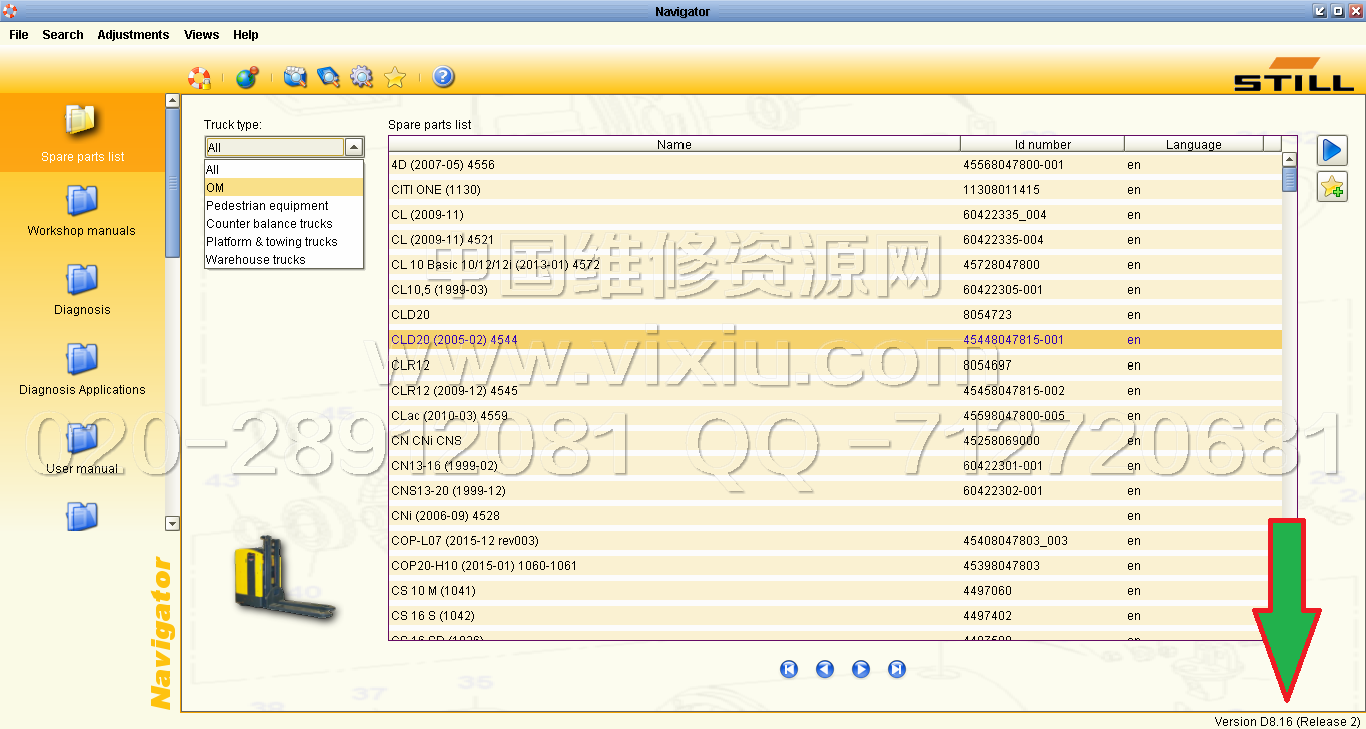Go to the previous page of list

[825, 669]
